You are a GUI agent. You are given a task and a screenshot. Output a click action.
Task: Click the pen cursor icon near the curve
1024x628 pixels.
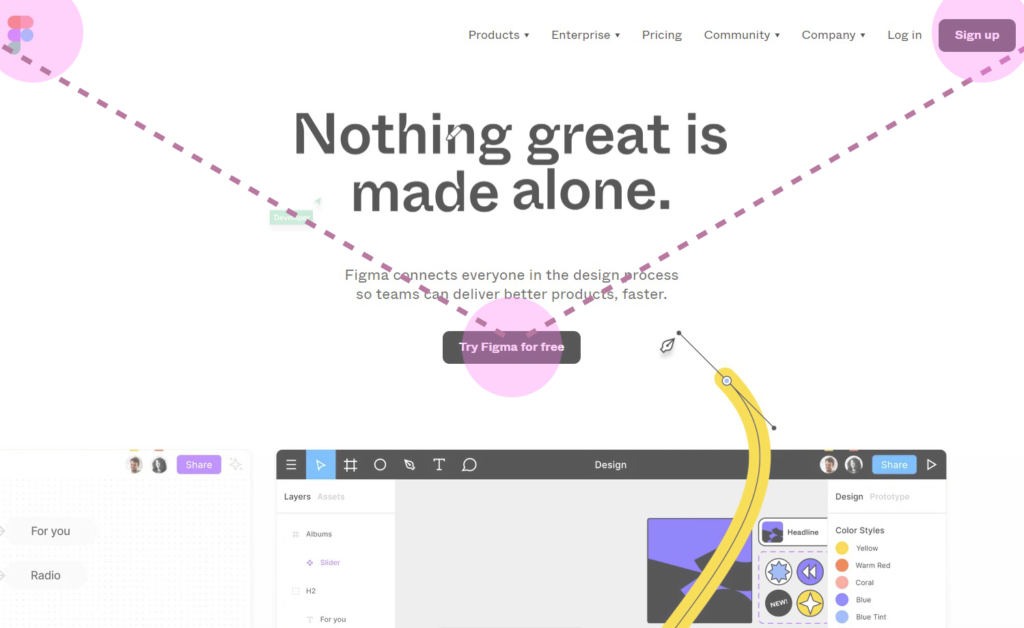click(x=667, y=345)
